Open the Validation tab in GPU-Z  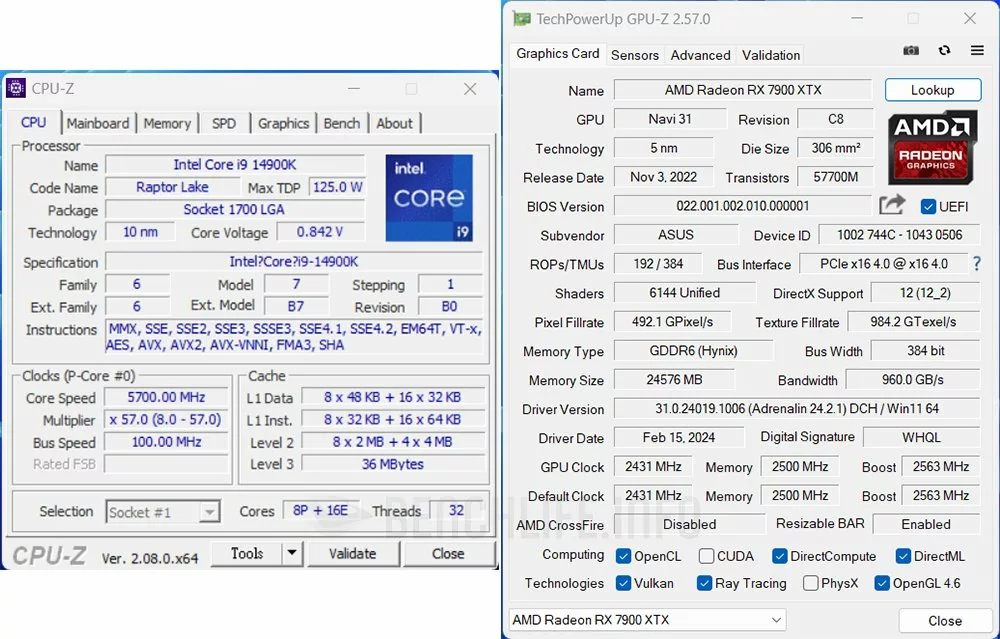tap(770, 55)
